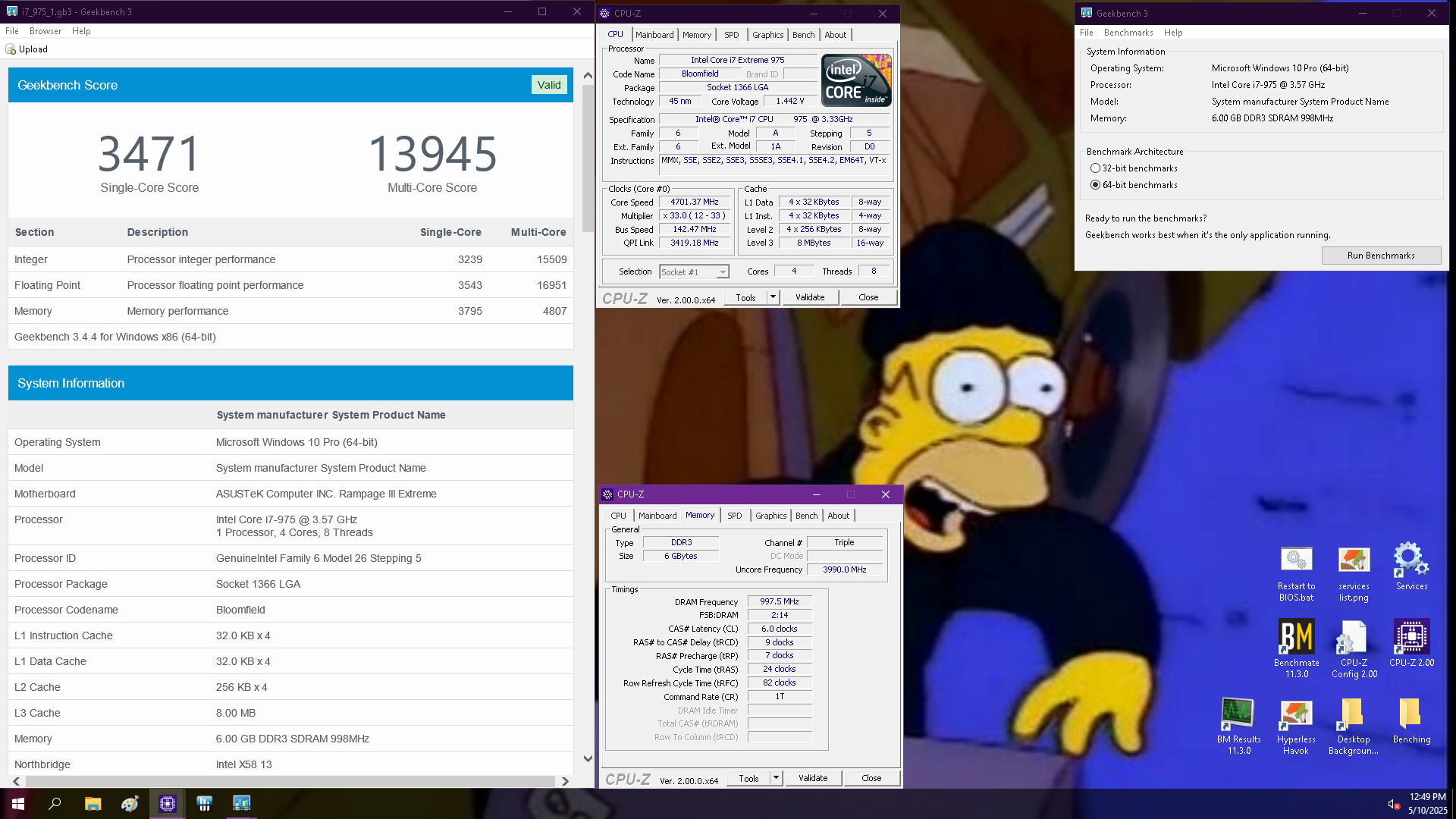Click the Run Benchmarks button
The width and height of the screenshot is (1456, 819).
[x=1381, y=256]
